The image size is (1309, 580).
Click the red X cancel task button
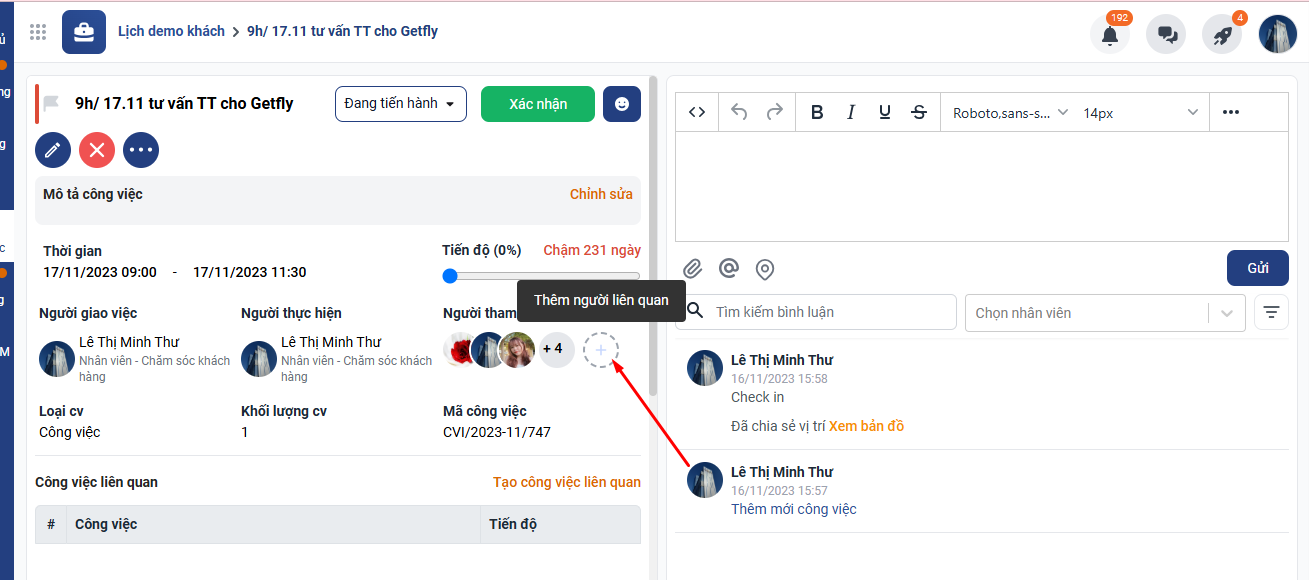click(97, 150)
